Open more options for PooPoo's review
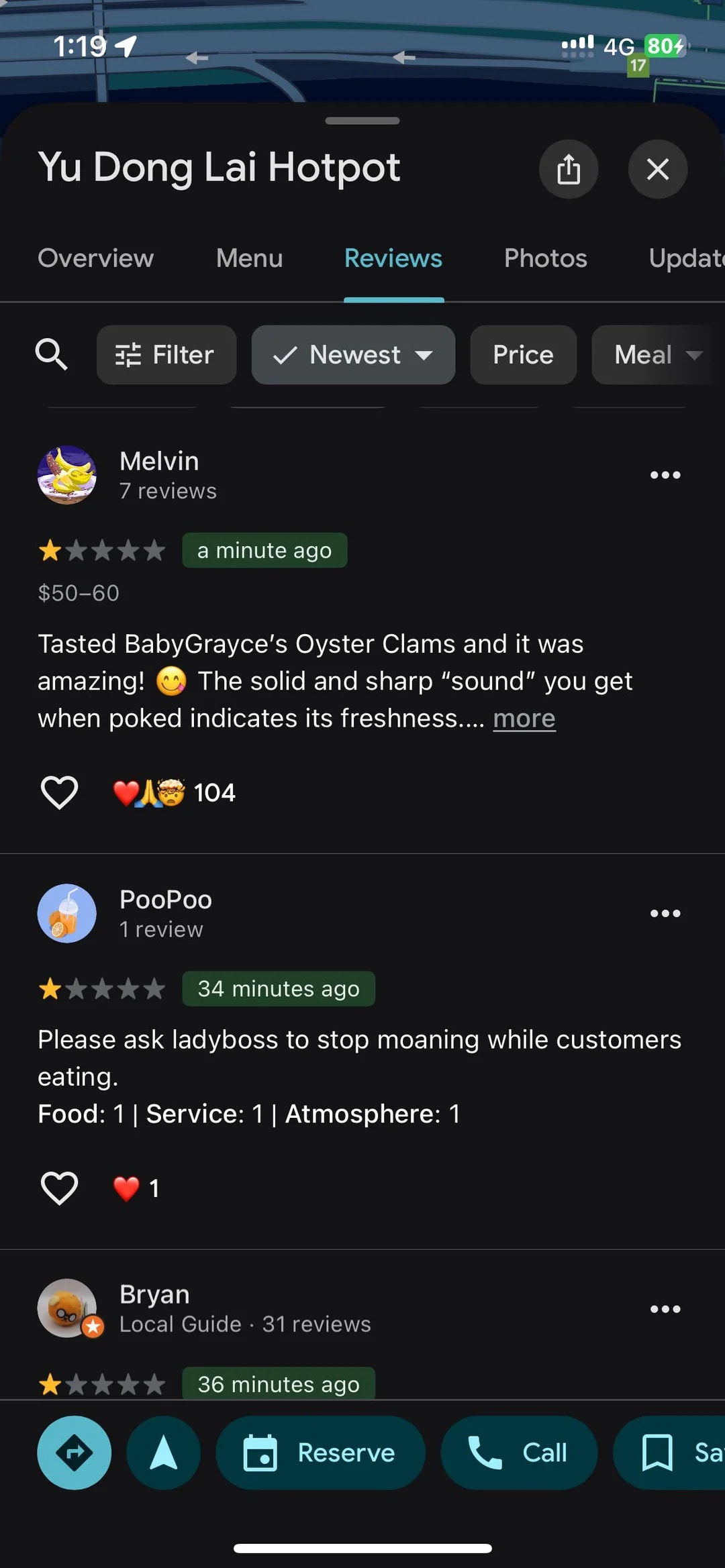The width and height of the screenshot is (725, 1568). (x=665, y=913)
